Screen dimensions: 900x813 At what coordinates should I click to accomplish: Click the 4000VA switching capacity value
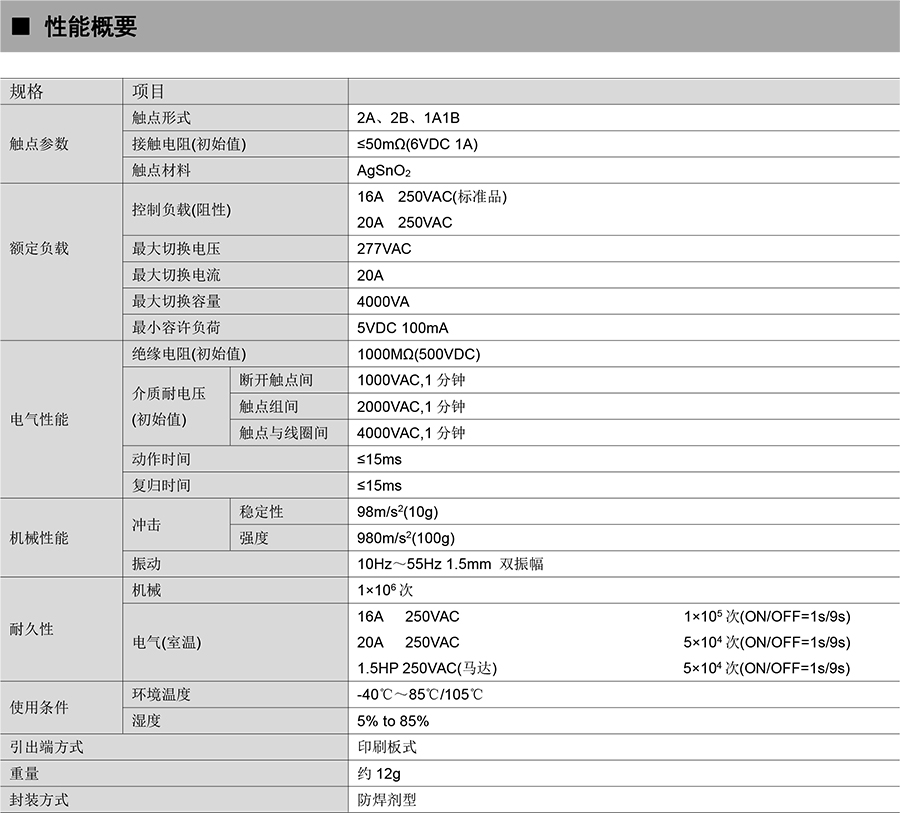point(383,301)
